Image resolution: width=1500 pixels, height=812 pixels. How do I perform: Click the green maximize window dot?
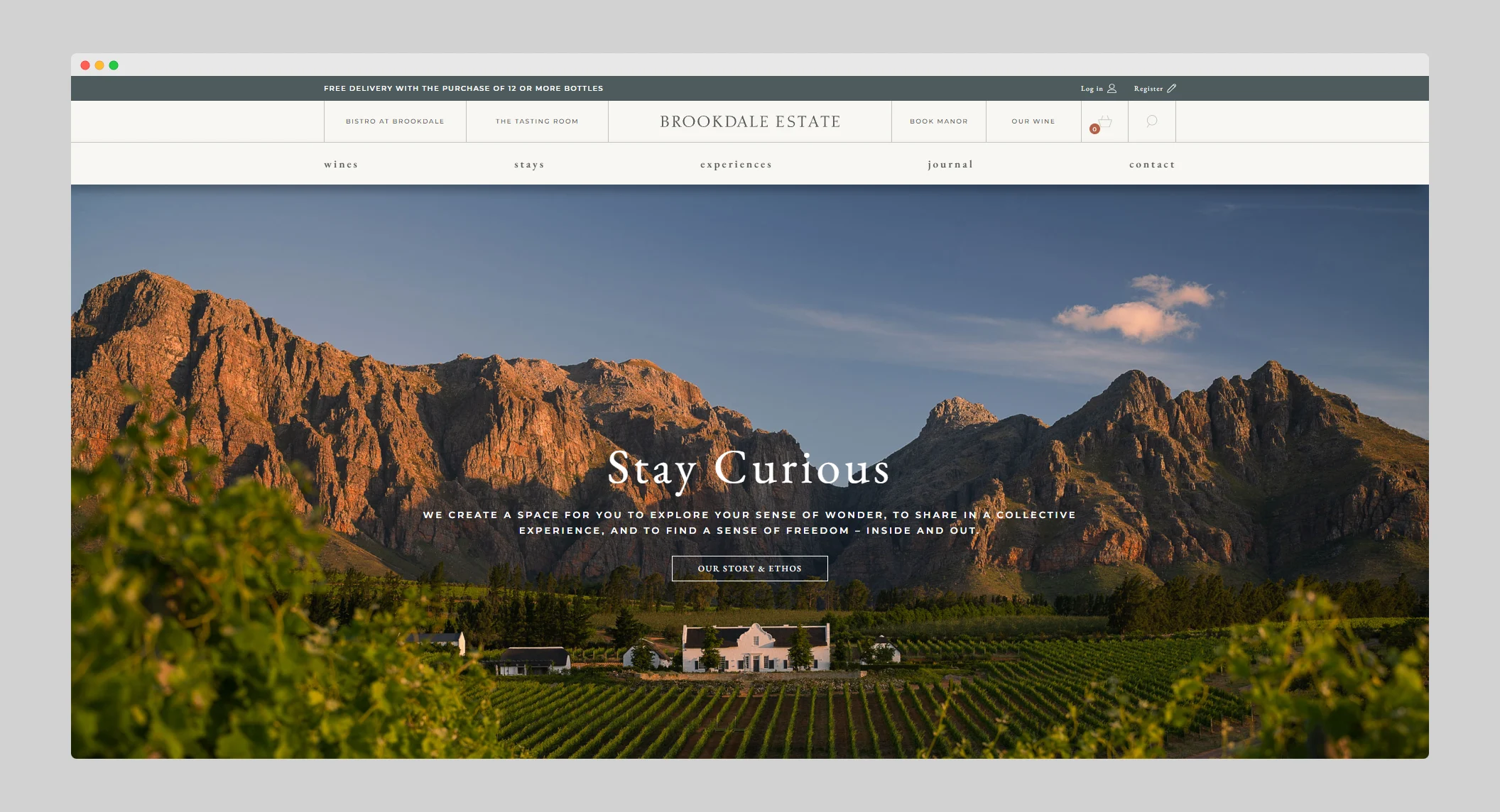pyautogui.click(x=114, y=65)
